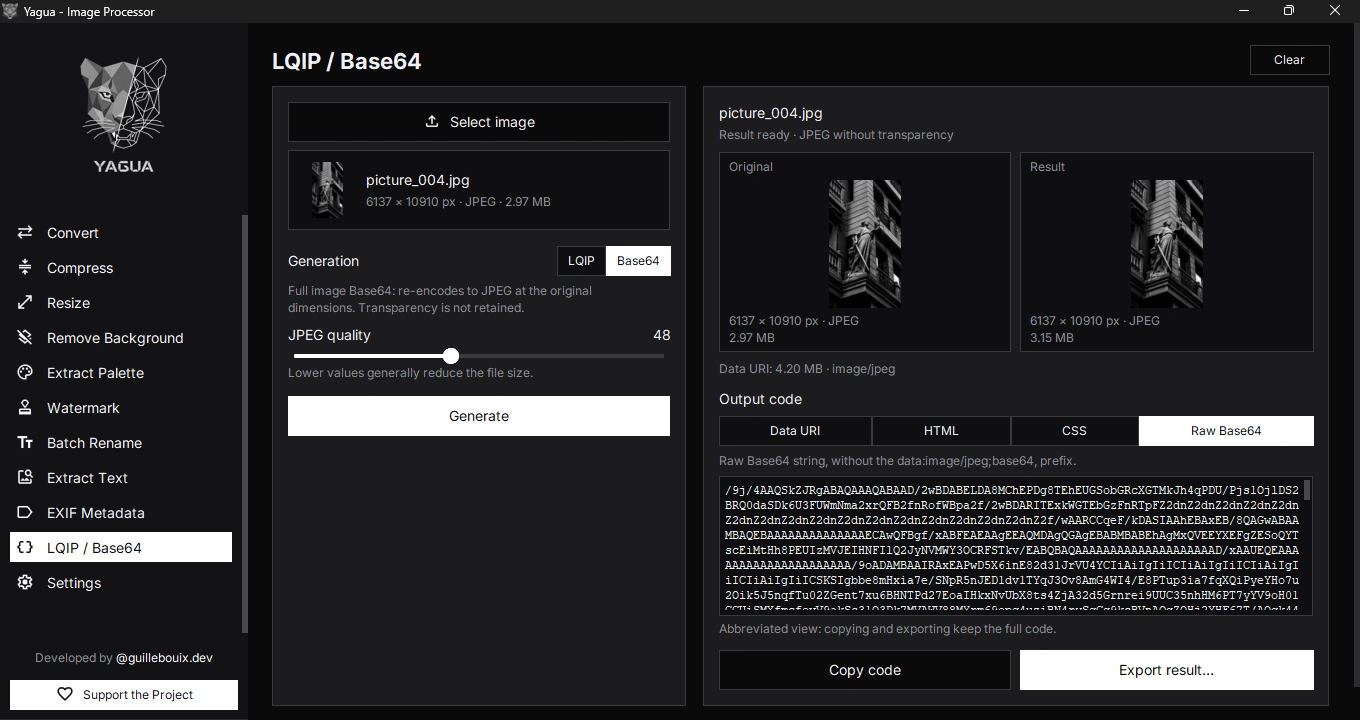The width and height of the screenshot is (1360, 720).
Task: Open the Convert section label
Action: pyautogui.click(x=73, y=233)
